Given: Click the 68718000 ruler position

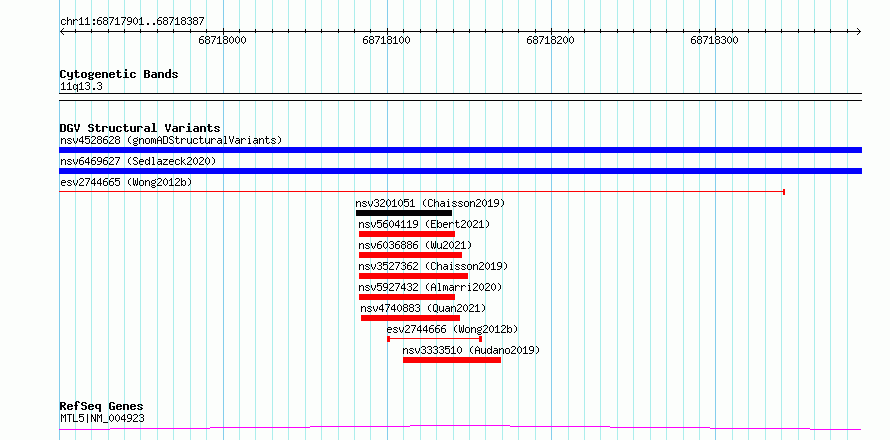Looking at the screenshot, I should click(222, 41).
